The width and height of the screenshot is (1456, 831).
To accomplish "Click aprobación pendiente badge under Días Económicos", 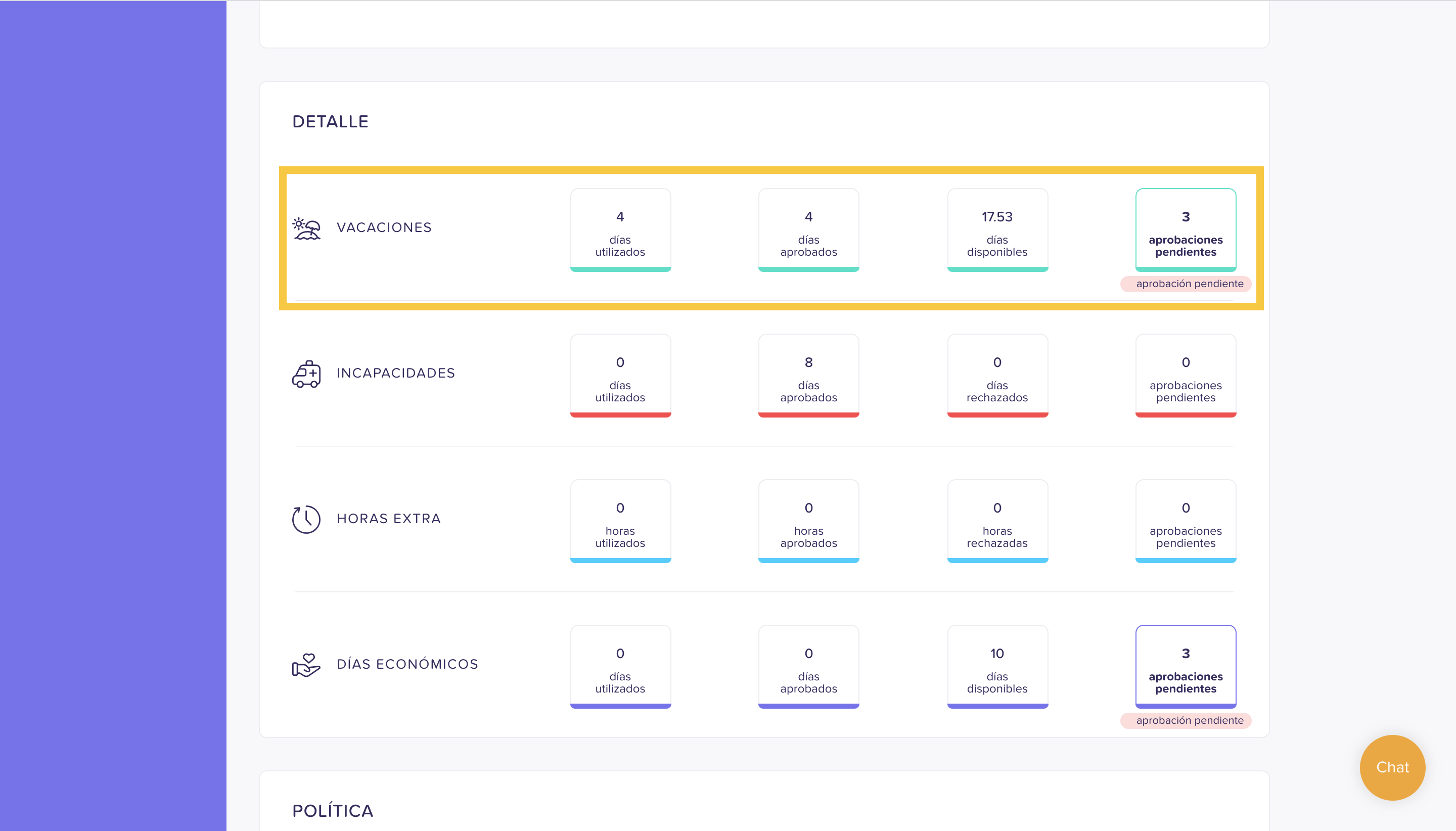I will tap(1186, 720).
